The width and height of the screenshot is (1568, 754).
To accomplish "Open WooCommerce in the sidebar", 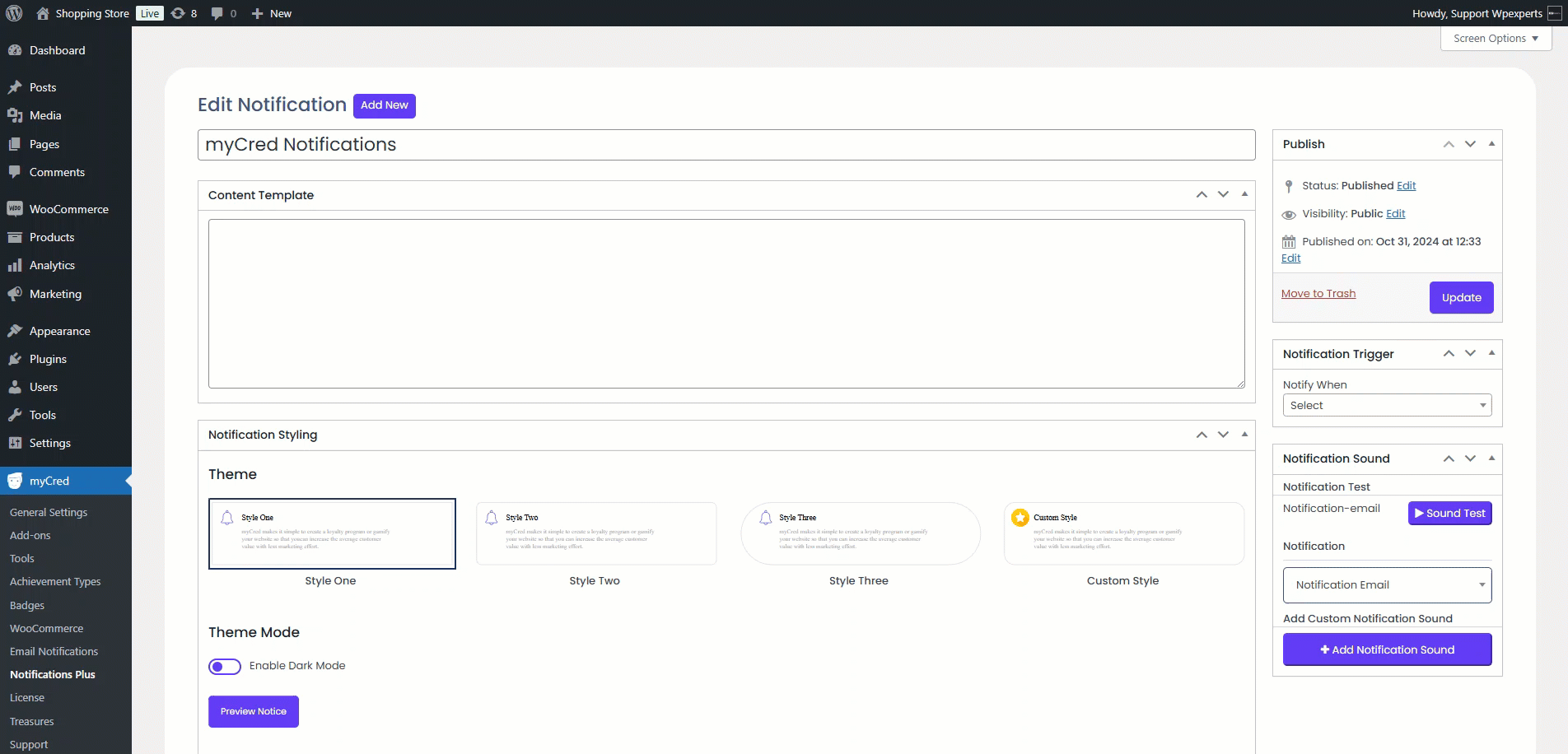I will [68, 209].
